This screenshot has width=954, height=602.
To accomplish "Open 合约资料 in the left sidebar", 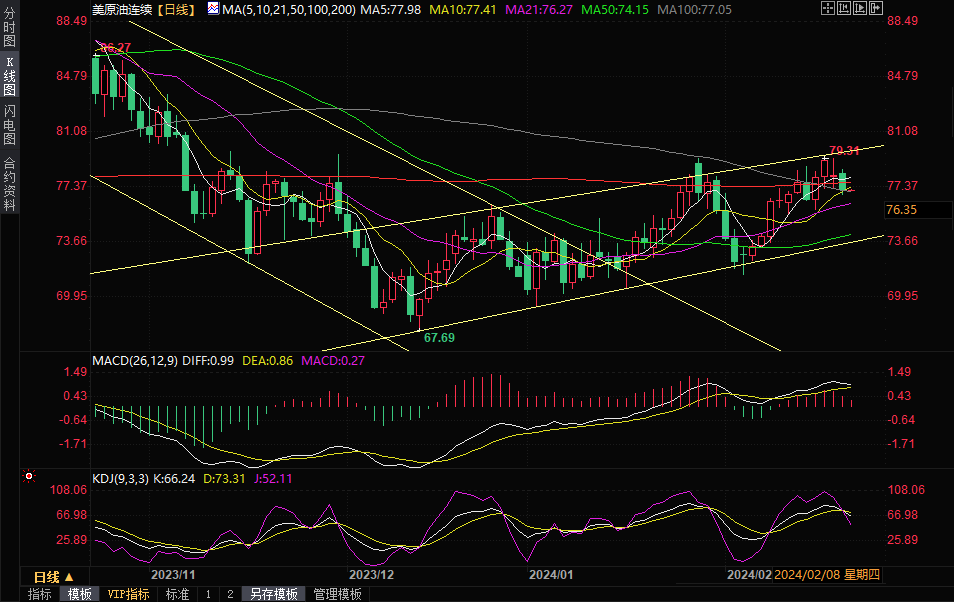I will pyautogui.click(x=10, y=183).
